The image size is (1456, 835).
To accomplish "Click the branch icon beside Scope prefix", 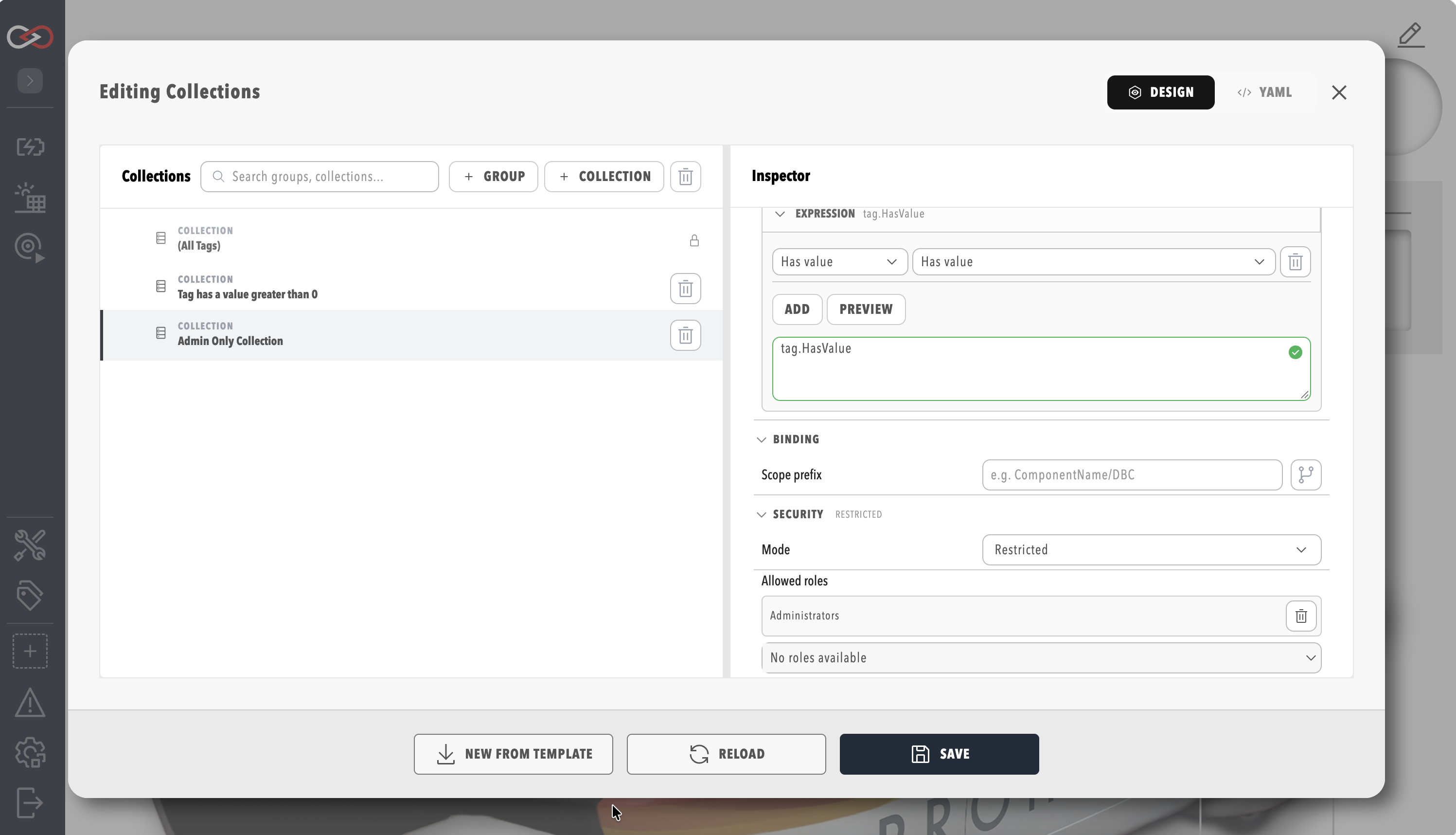I will click(x=1305, y=475).
